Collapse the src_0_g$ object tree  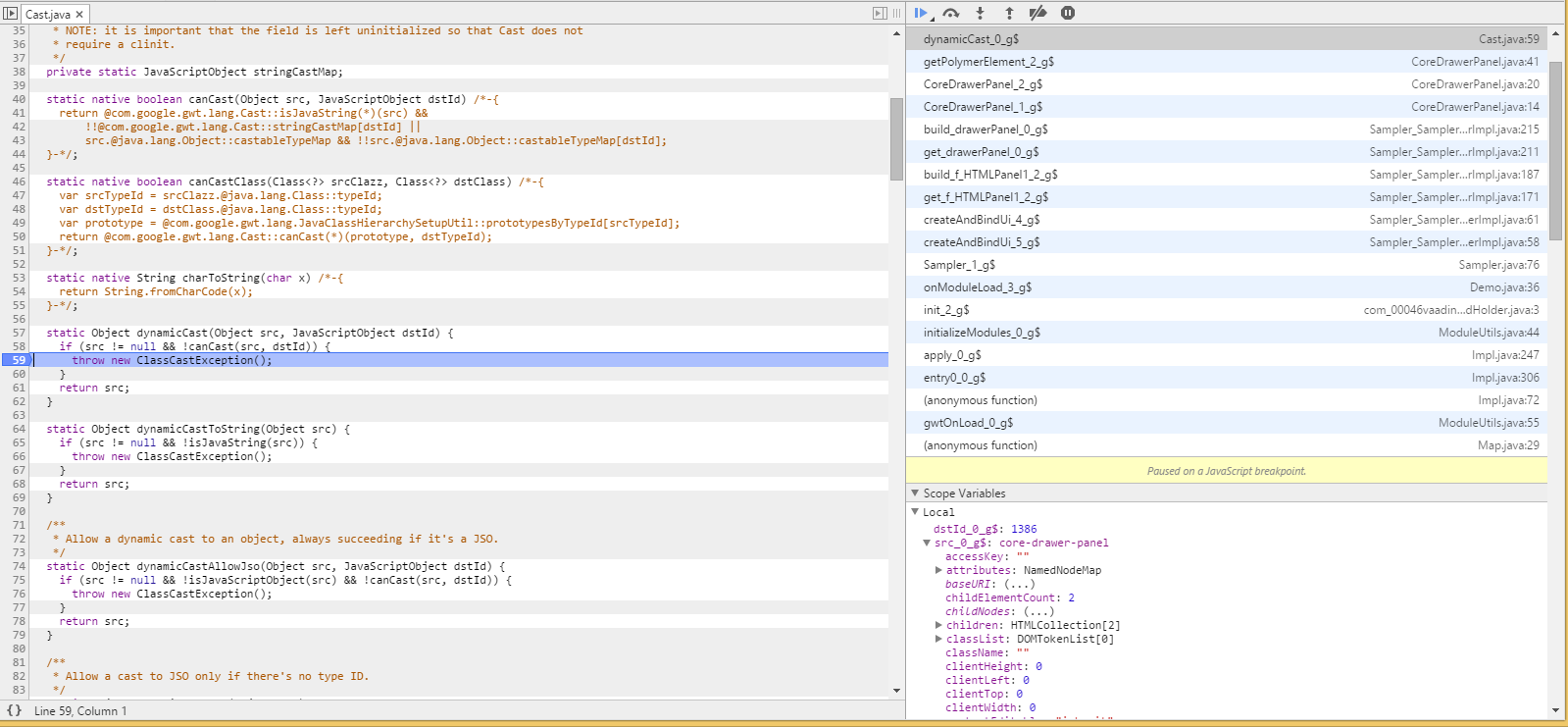[x=927, y=543]
